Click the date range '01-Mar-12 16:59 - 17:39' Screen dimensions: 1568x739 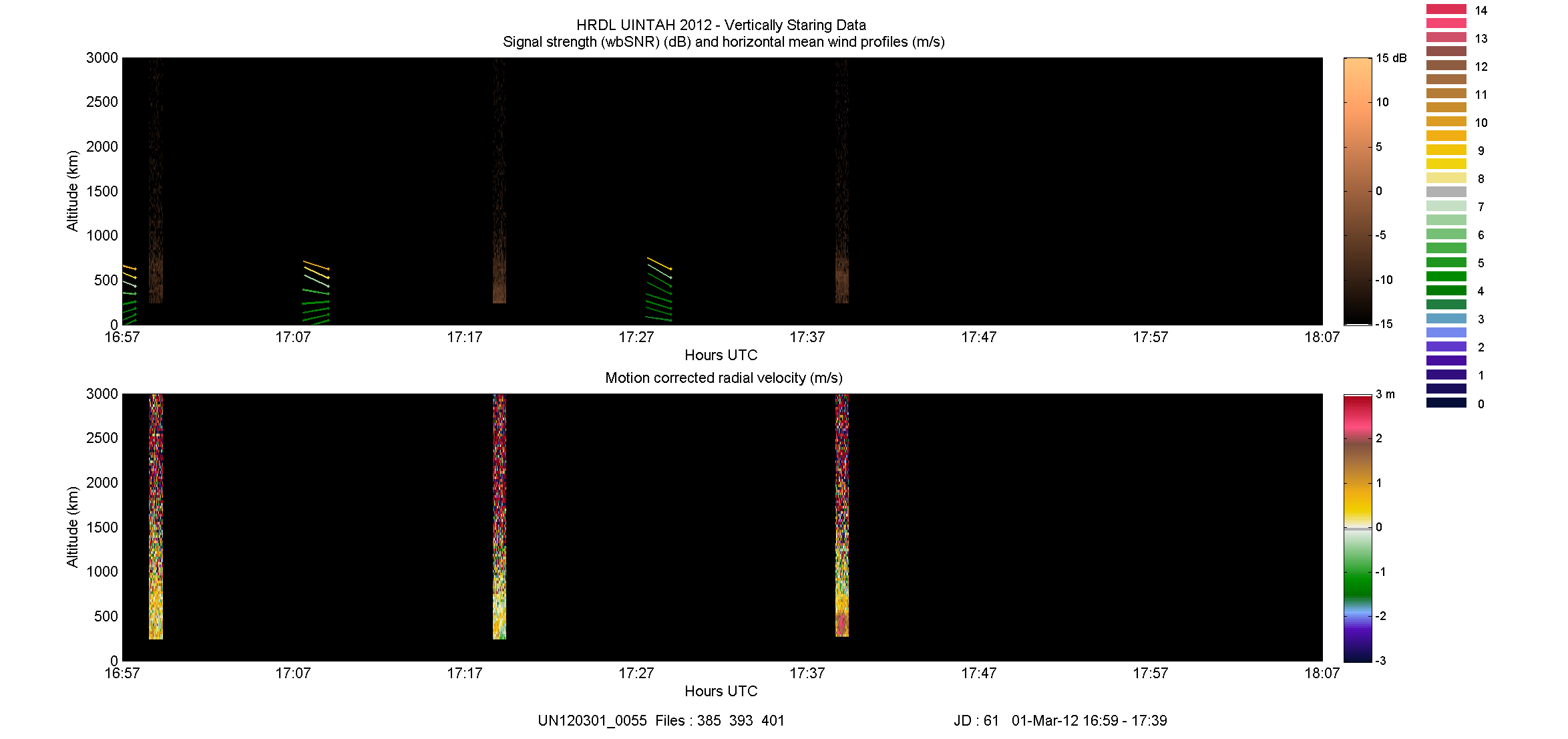pos(1089,721)
